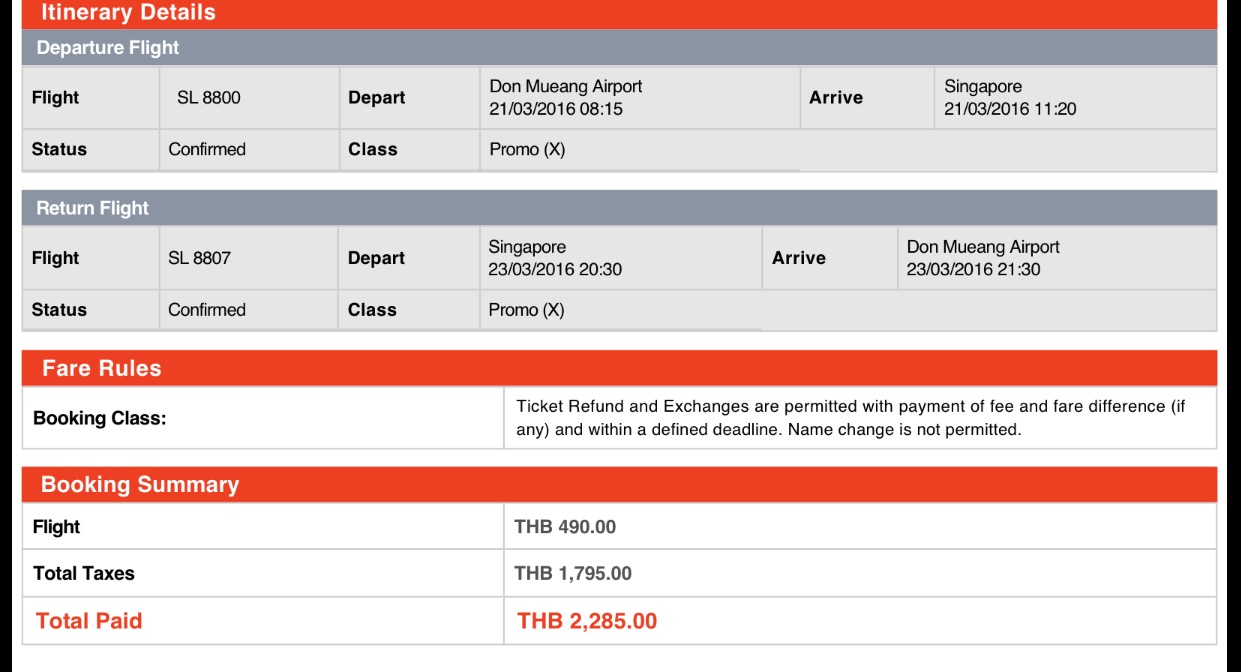Click the ticket refund and exchanges text

click(851, 418)
